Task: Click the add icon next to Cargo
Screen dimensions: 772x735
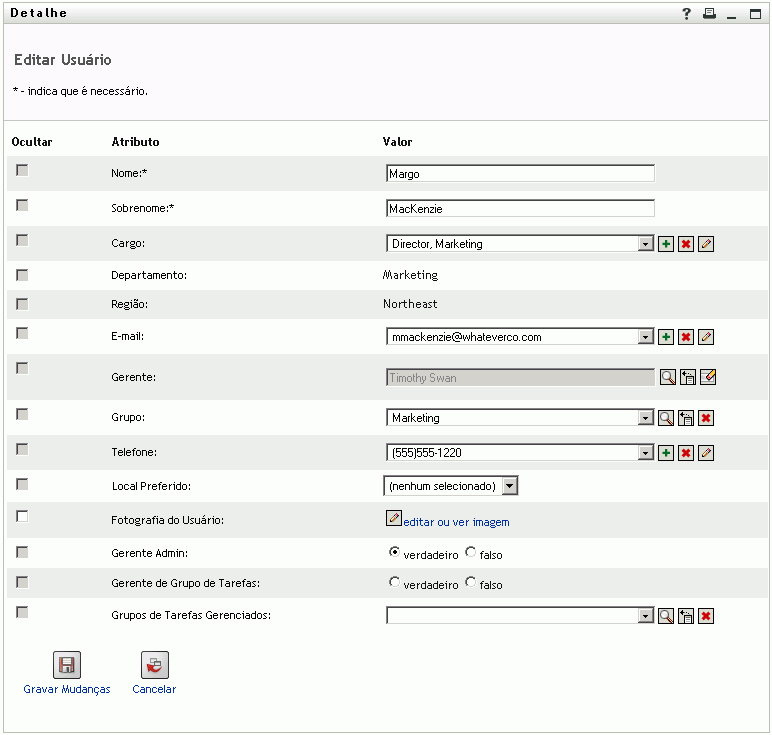Action: coord(666,244)
